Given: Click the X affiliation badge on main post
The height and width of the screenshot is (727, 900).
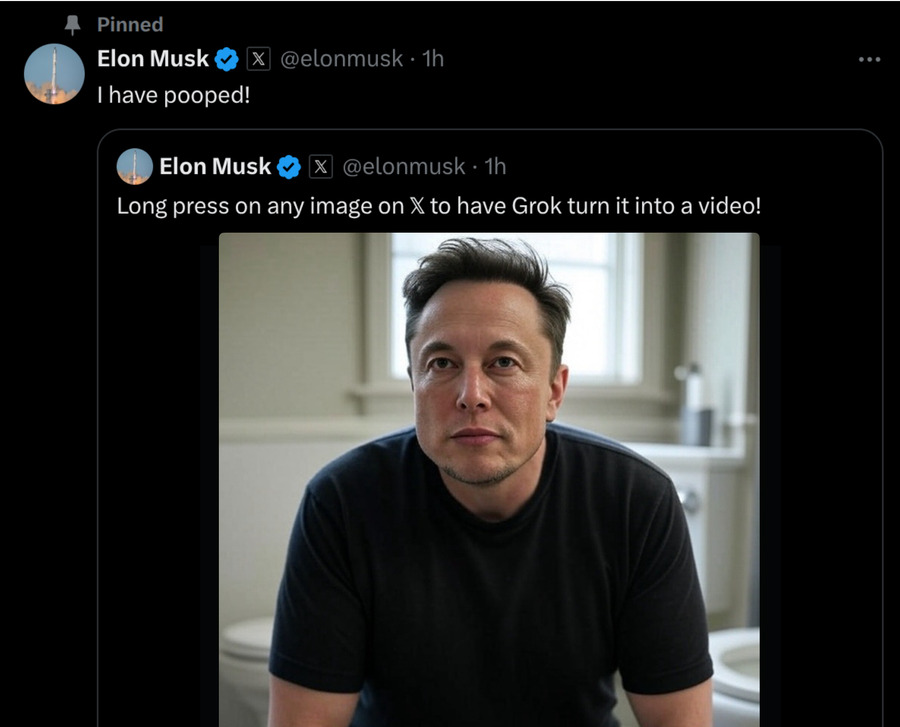Looking at the screenshot, I should pos(258,60).
